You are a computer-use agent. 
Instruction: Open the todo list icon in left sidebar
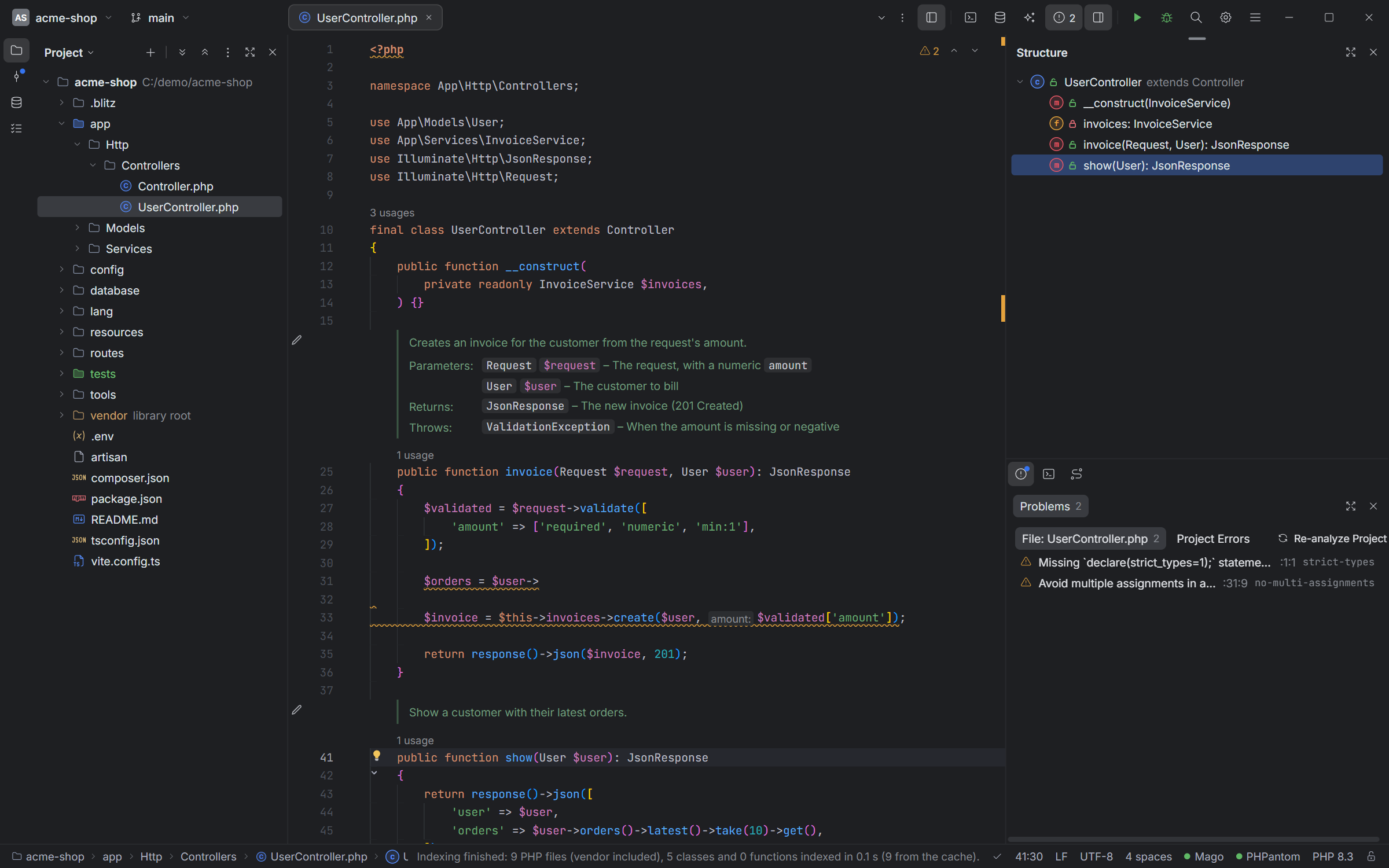coord(17,128)
